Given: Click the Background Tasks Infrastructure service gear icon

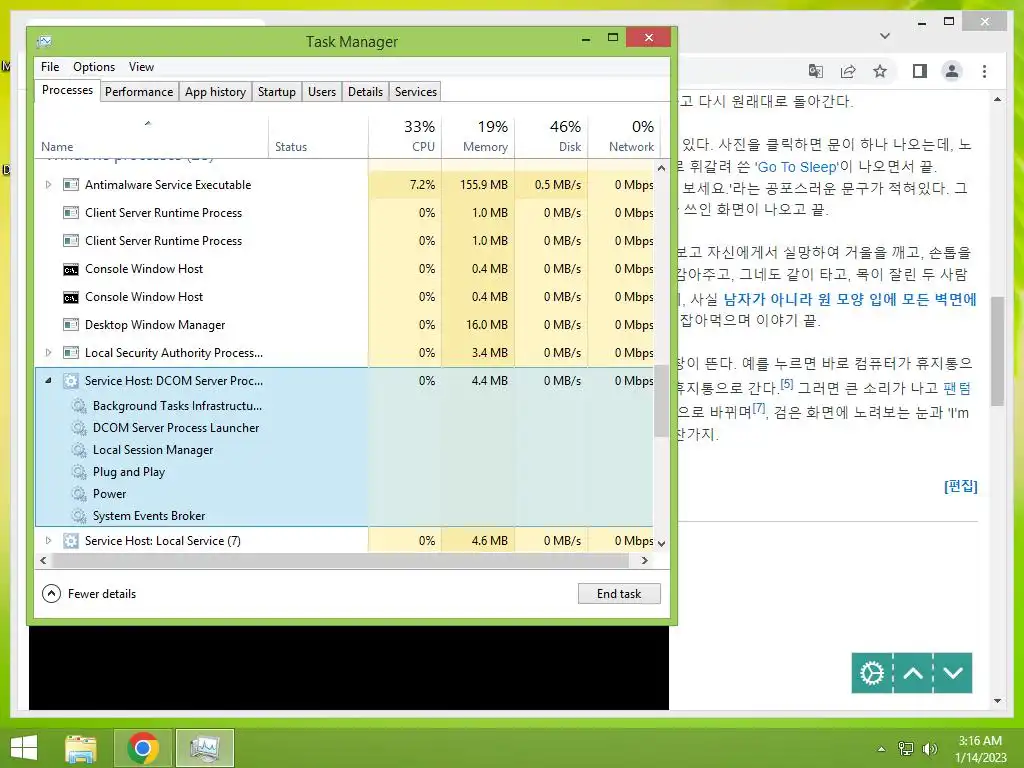Looking at the screenshot, I should tap(79, 406).
